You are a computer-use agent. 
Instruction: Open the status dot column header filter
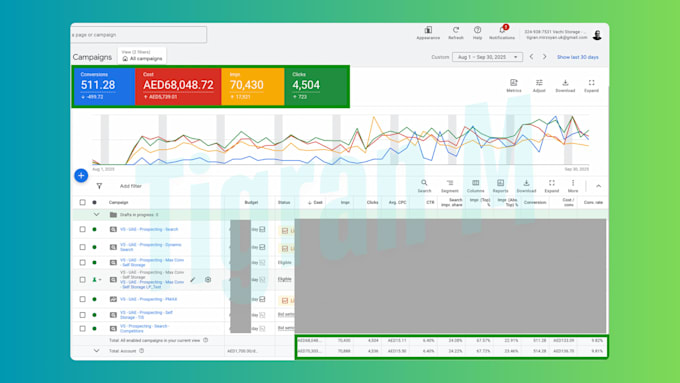coord(95,203)
